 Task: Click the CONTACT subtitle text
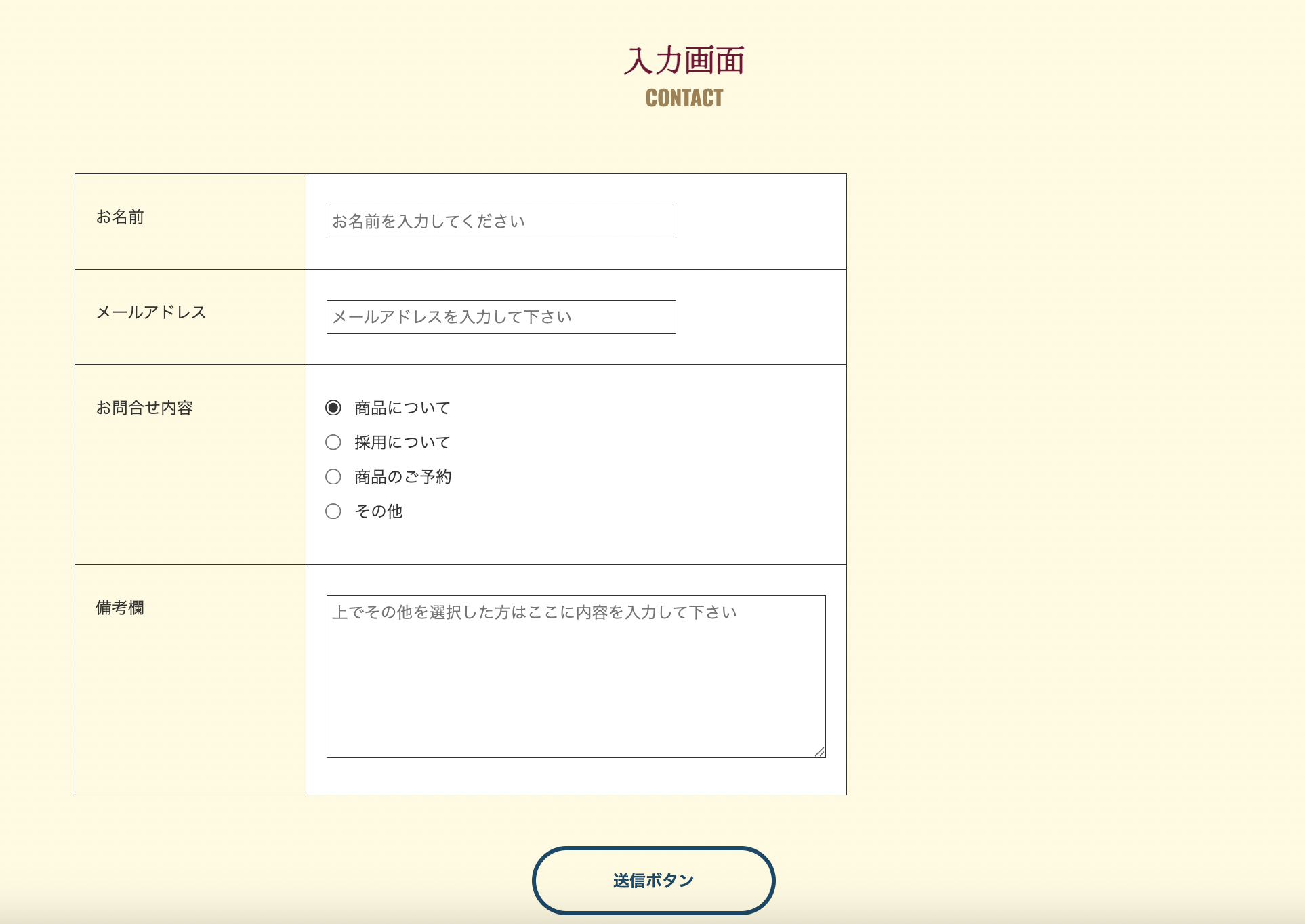[x=684, y=99]
